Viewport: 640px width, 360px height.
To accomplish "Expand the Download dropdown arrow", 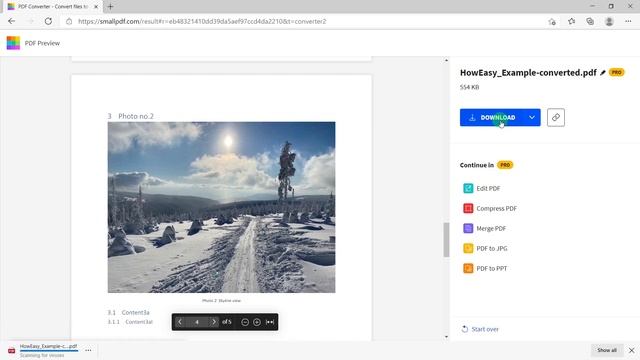I will (x=532, y=118).
